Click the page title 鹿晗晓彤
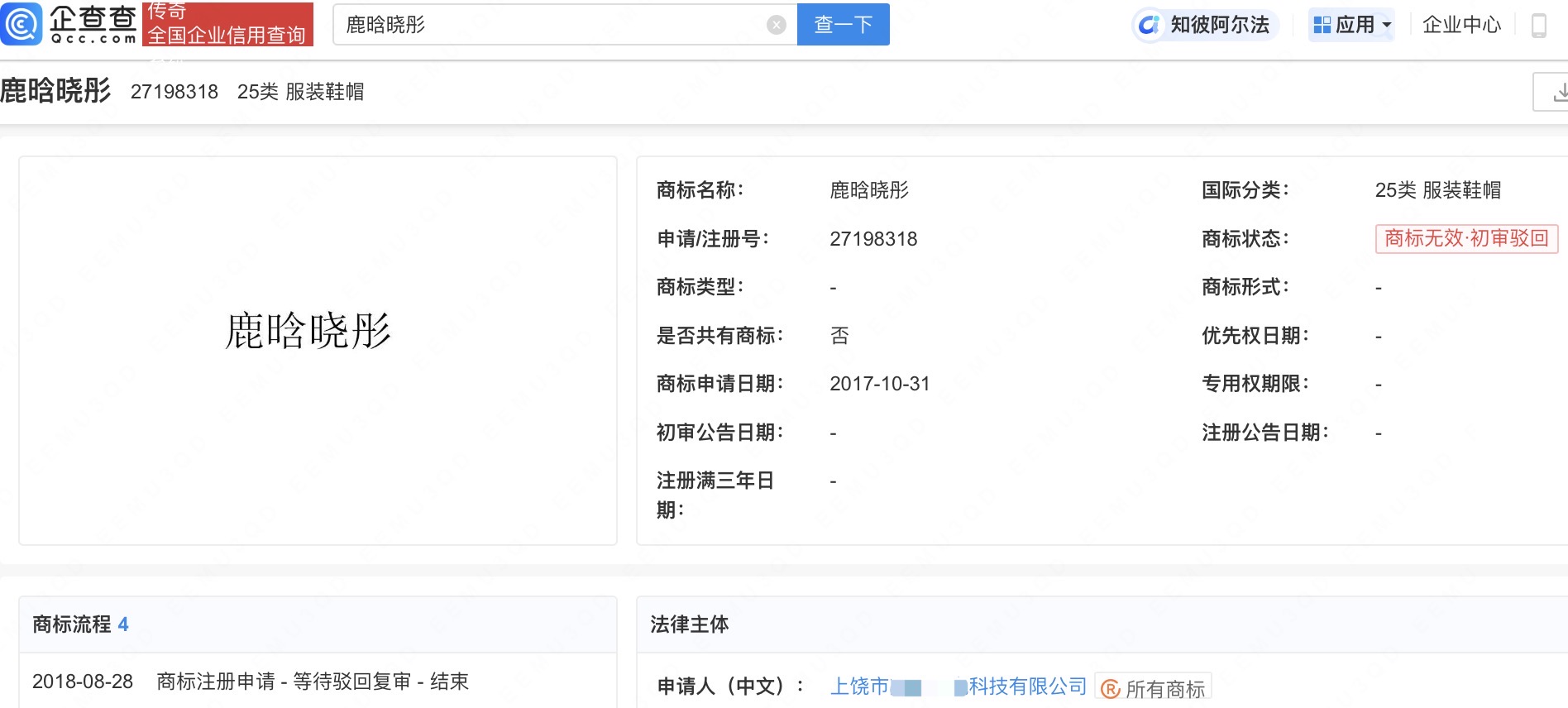 [55, 90]
